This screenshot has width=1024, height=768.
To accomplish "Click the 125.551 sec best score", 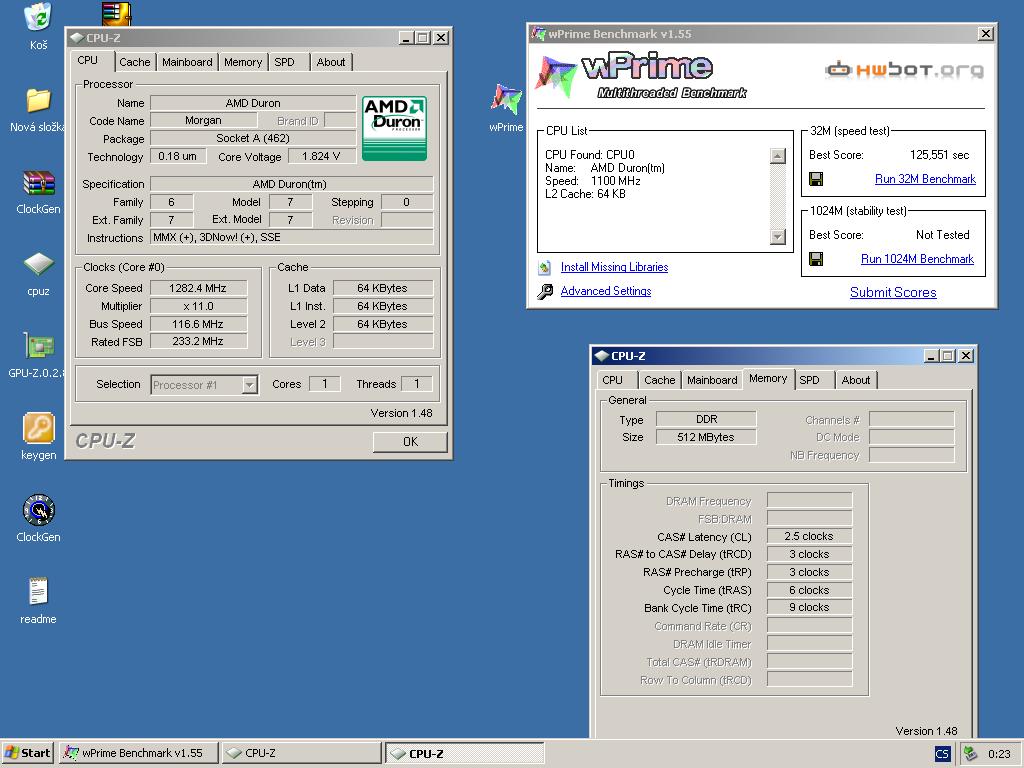I will tap(940, 155).
